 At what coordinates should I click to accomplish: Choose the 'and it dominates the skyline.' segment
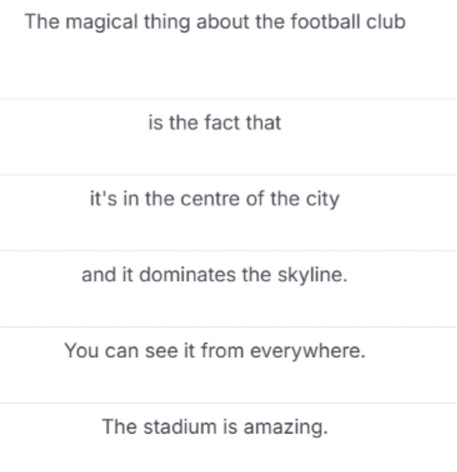click(228, 289)
